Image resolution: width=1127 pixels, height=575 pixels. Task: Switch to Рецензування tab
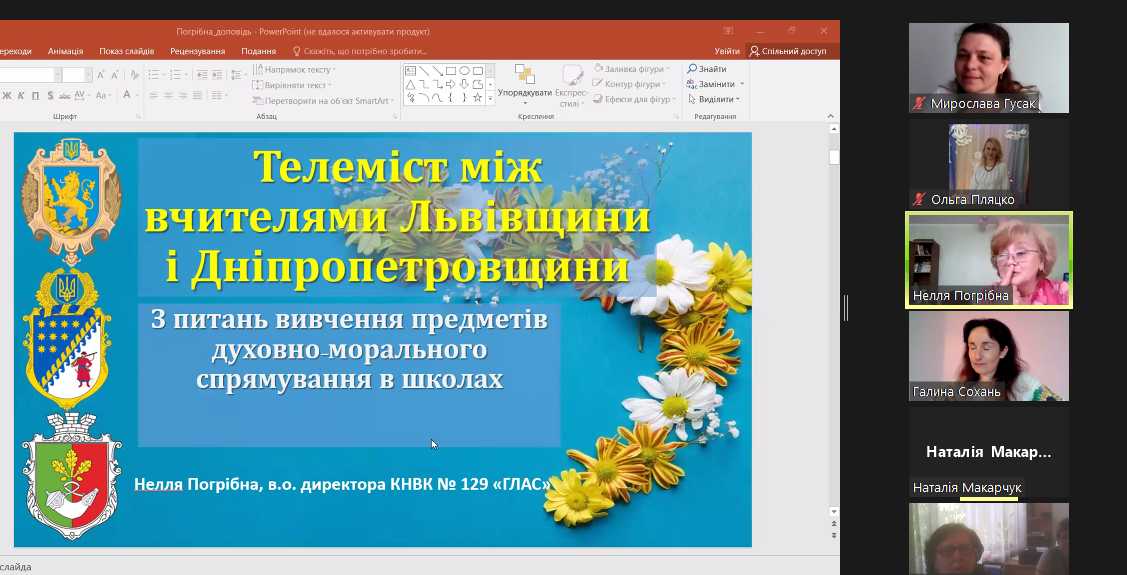tap(198, 51)
